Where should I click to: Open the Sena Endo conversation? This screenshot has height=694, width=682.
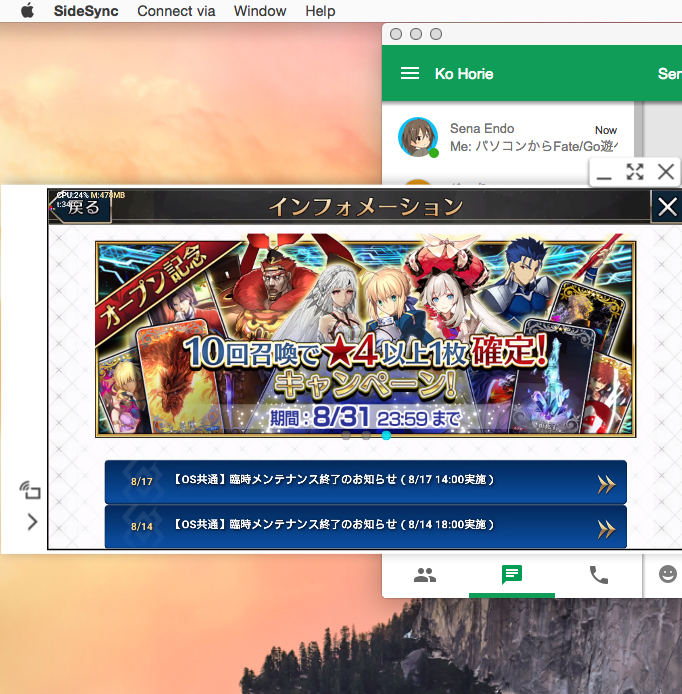pyautogui.click(x=508, y=137)
